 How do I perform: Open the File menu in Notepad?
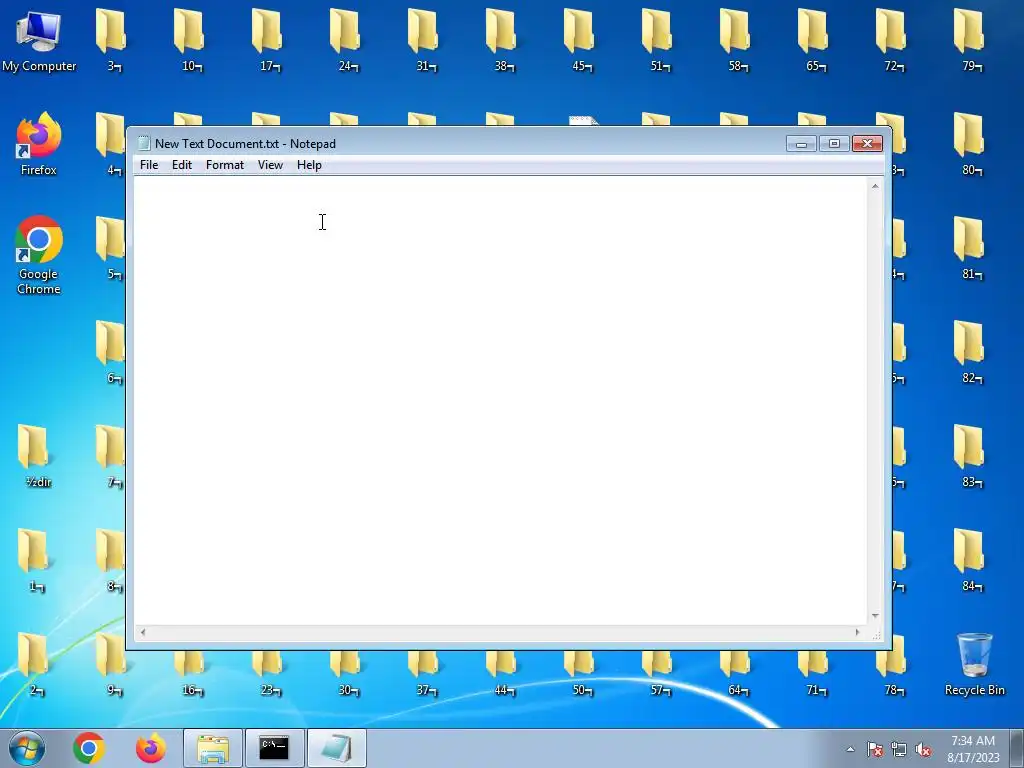[x=149, y=165]
